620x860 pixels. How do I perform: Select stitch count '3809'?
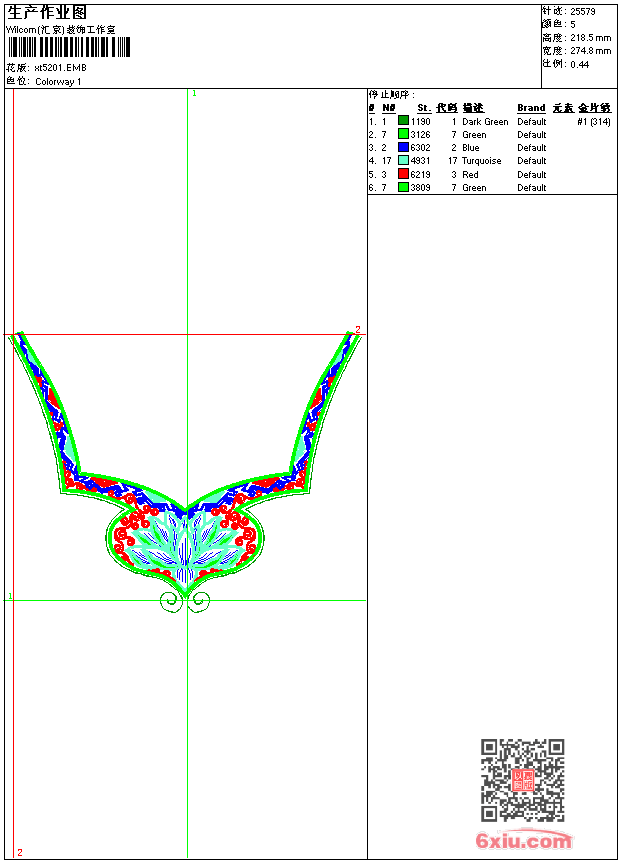[x=420, y=188]
